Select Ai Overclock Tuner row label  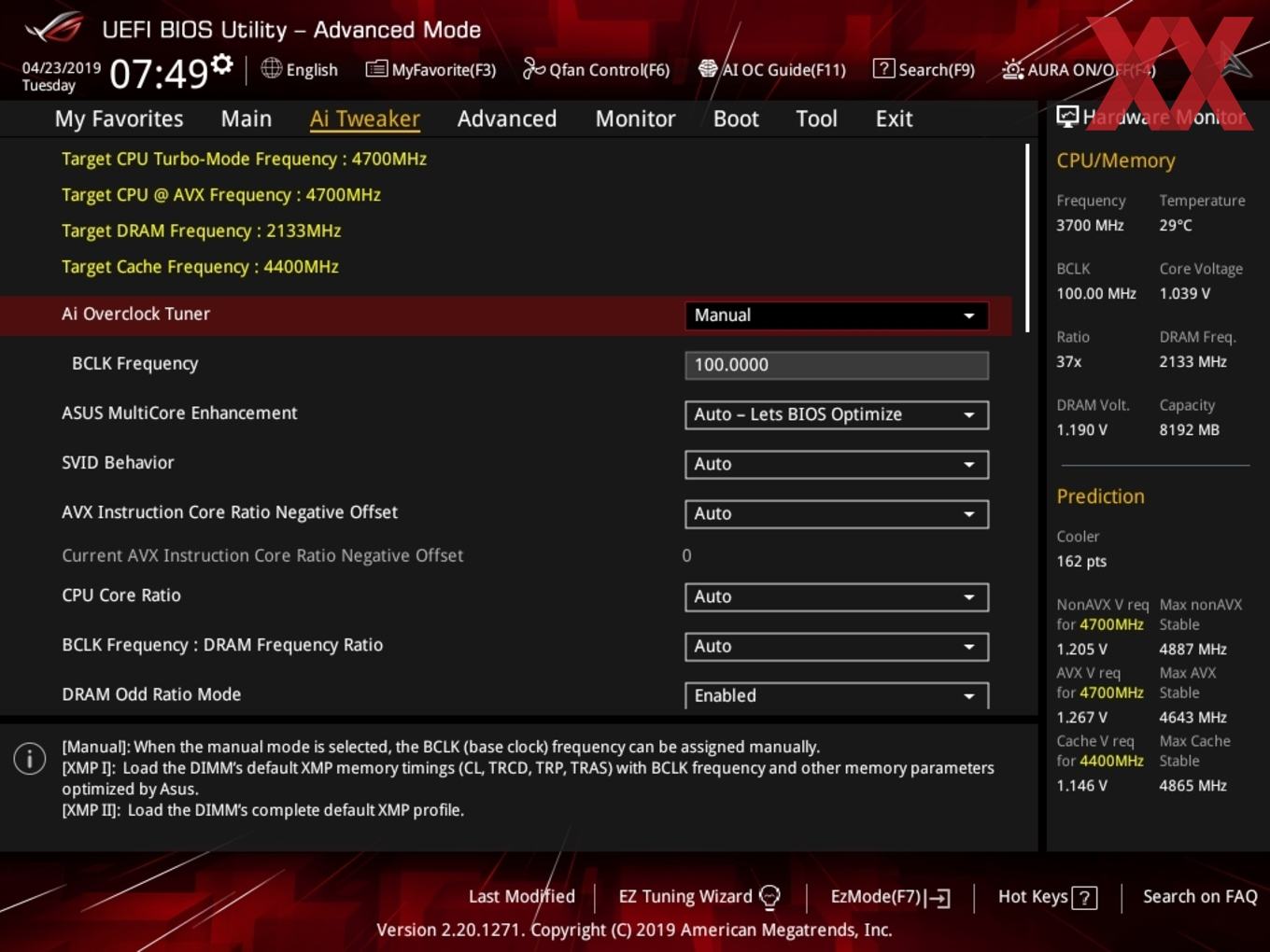coord(135,314)
